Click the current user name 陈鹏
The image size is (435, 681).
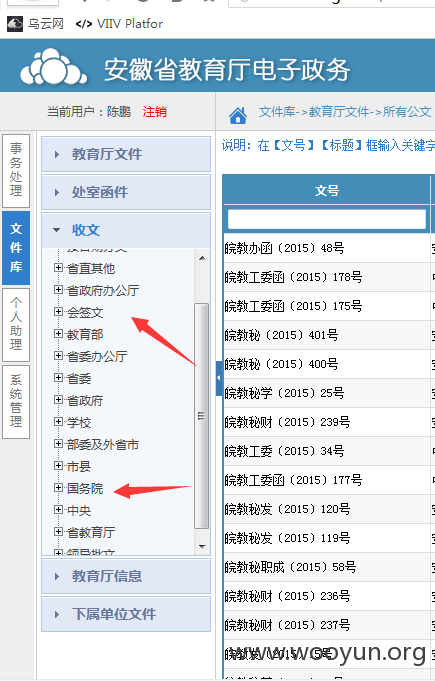click(x=119, y=112)
